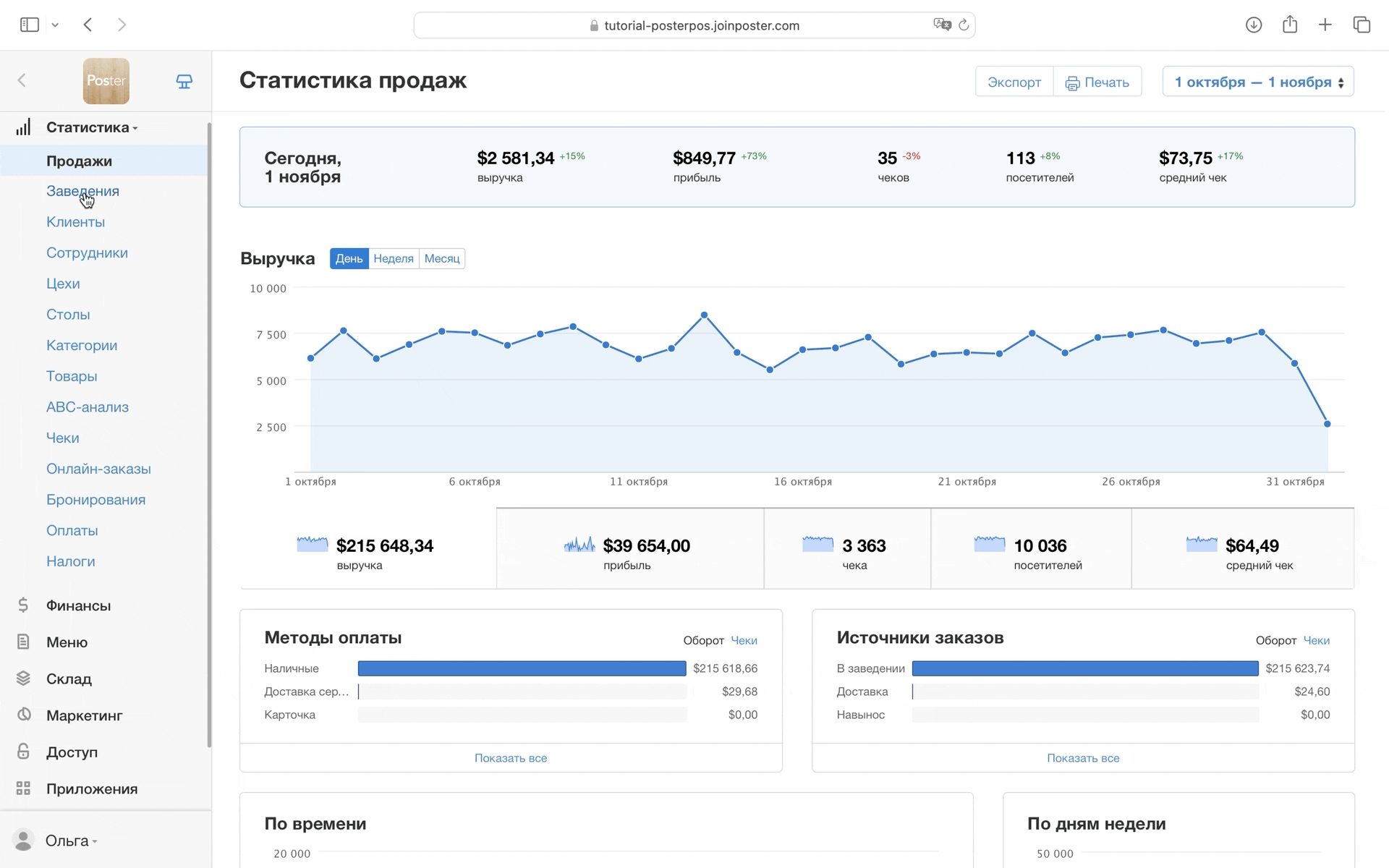
Task: Open the POS terminal icon in sidebar header
Action: (184, 82)
